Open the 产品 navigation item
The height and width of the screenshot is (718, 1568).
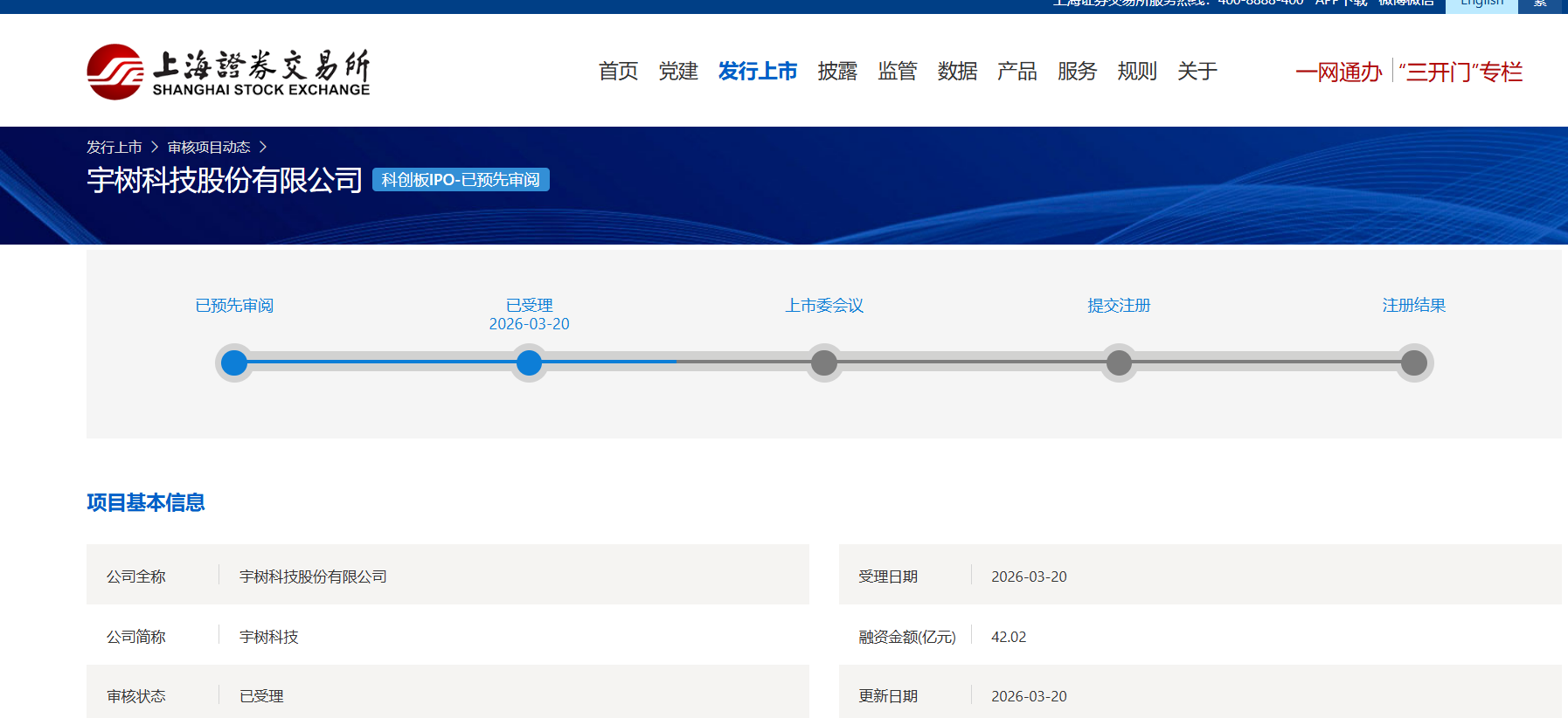1016,72
